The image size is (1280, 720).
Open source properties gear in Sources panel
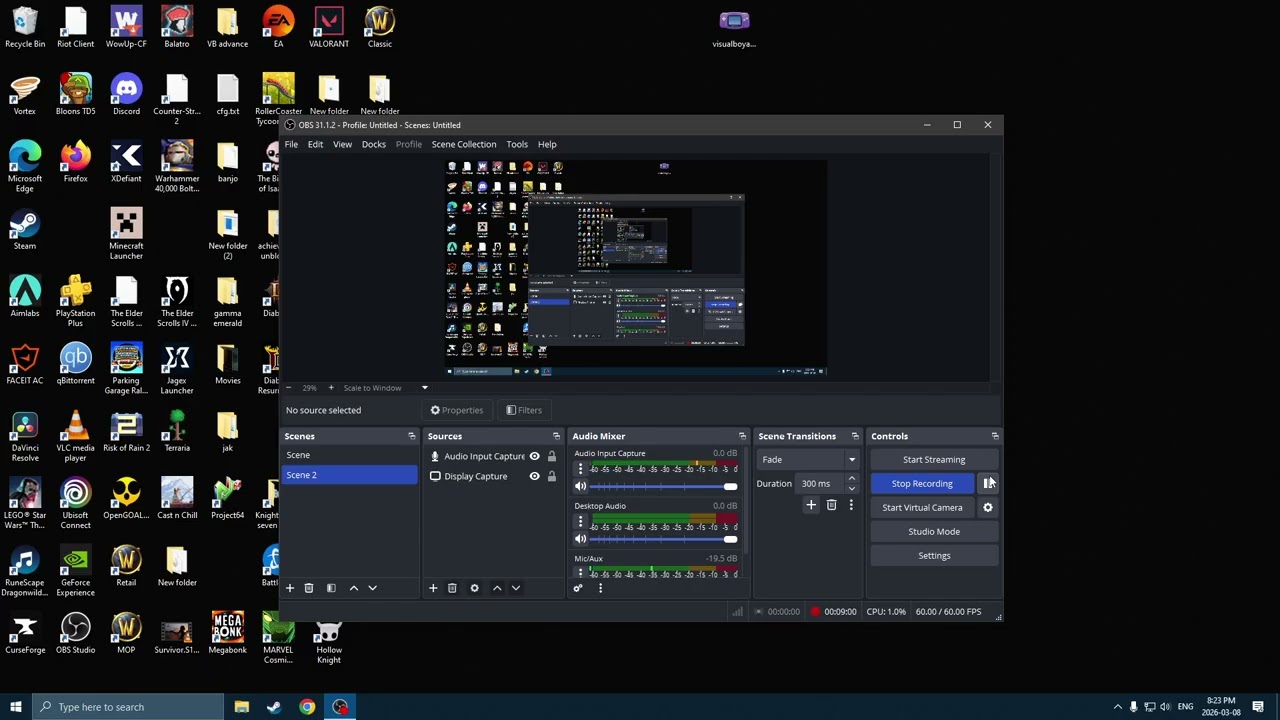click(474, 588)
